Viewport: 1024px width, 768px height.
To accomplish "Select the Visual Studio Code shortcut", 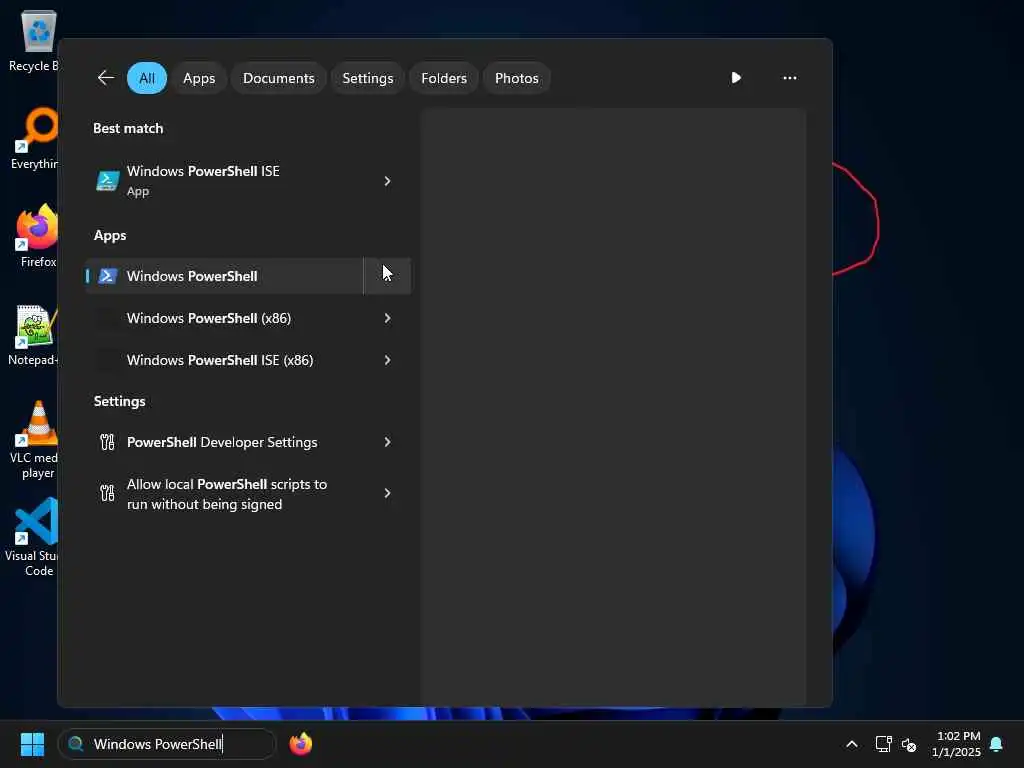I will [34, 537].
